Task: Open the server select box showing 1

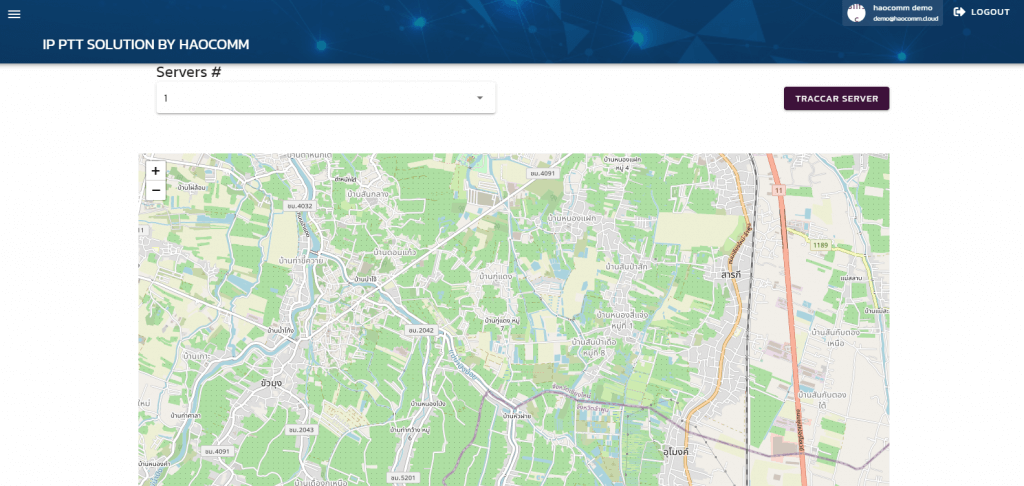Action: point(326,98)
